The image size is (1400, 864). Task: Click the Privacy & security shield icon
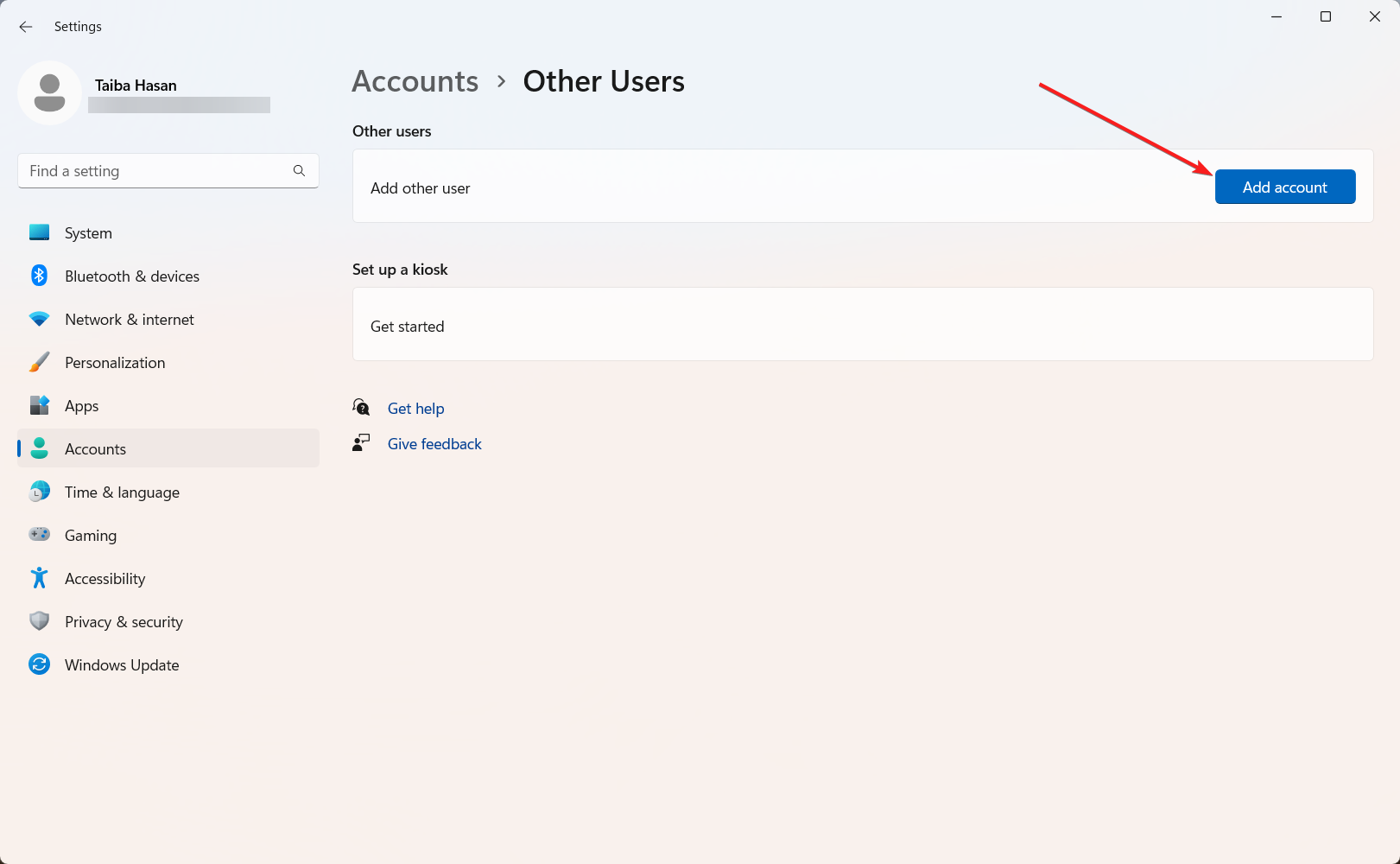39,621
